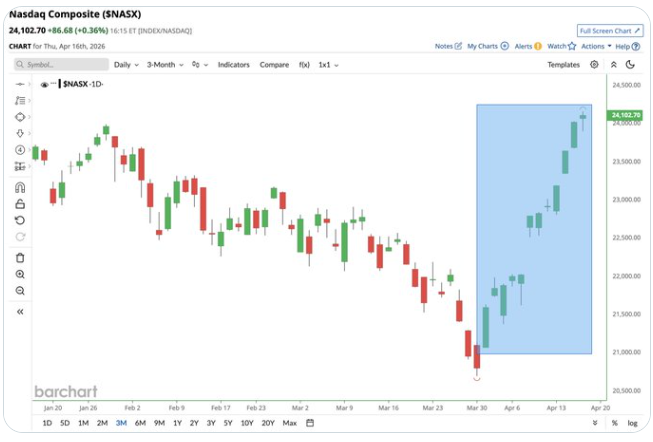Open the My Charts link
This screenshot has width=653, height=442.
pos(484,46)
